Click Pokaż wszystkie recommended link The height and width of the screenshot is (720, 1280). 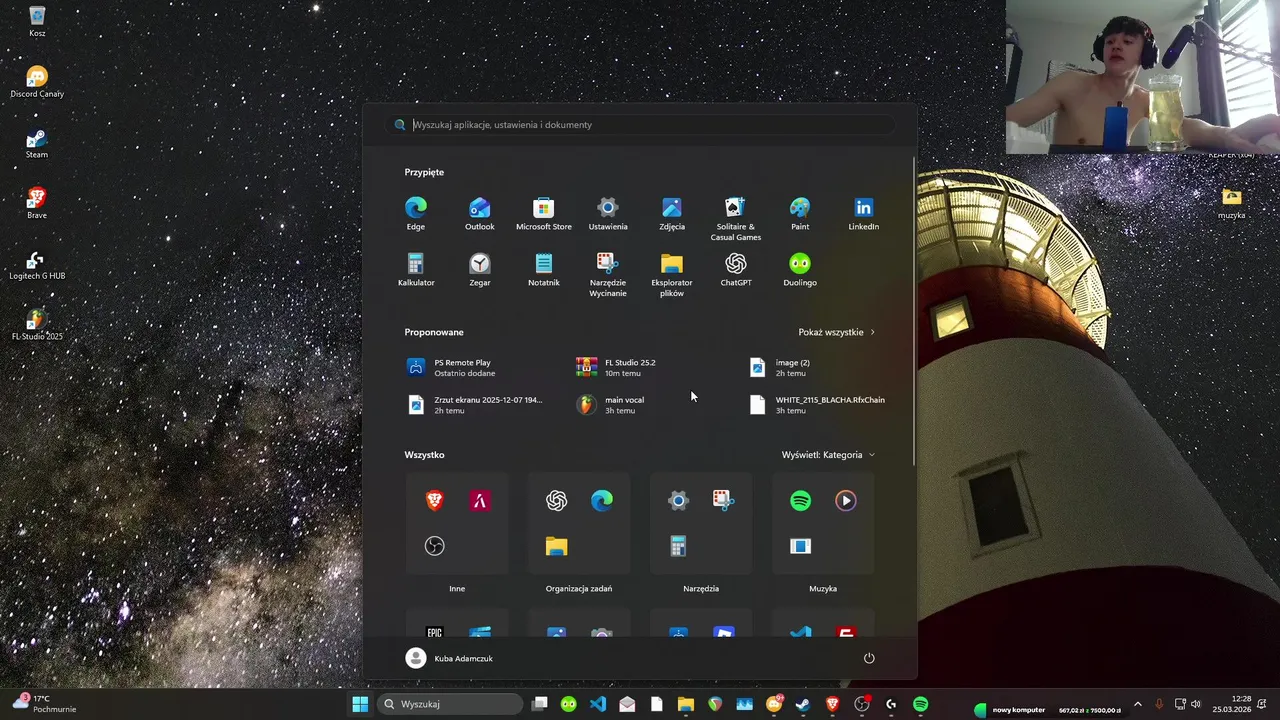click(836, 332)
